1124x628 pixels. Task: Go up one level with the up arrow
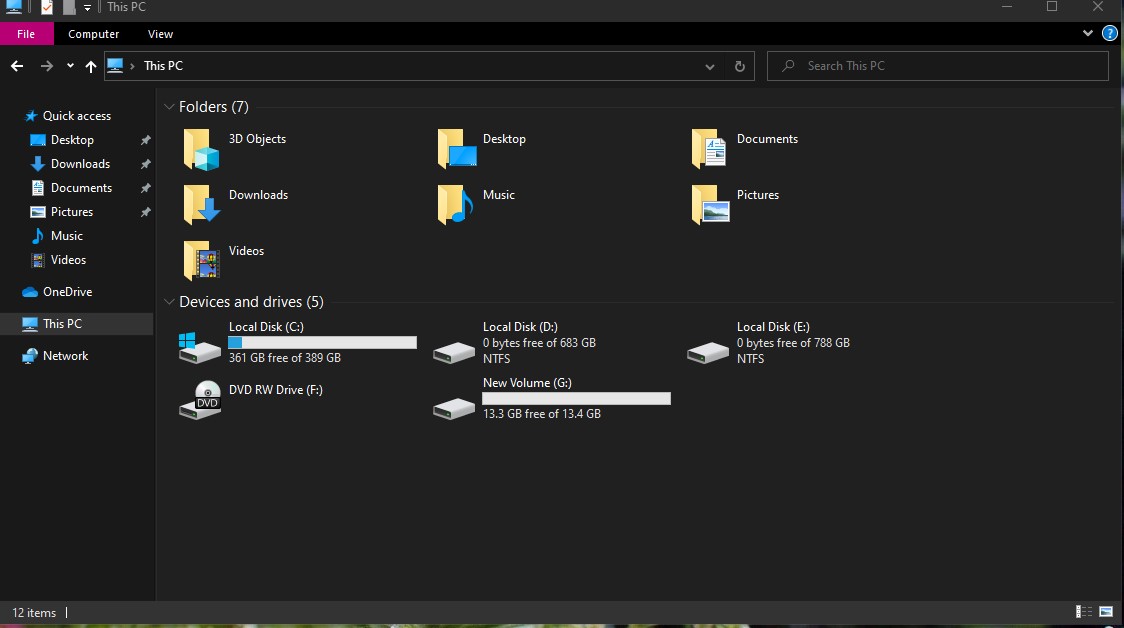(90, 66)
